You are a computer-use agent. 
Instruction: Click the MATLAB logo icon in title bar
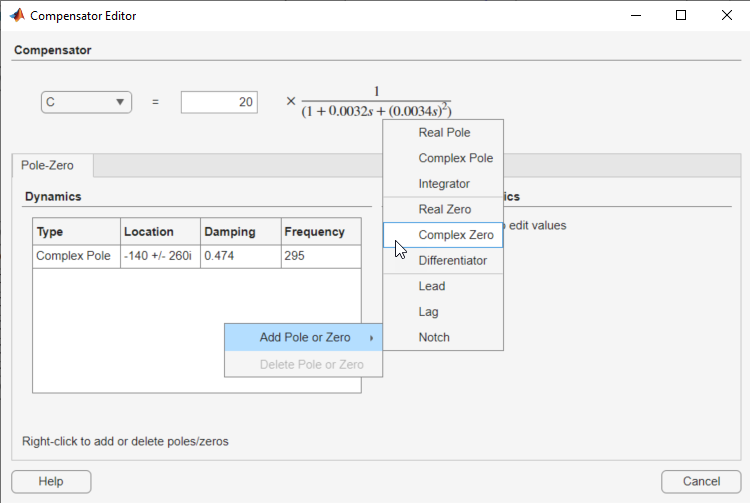tap(17, 16)
